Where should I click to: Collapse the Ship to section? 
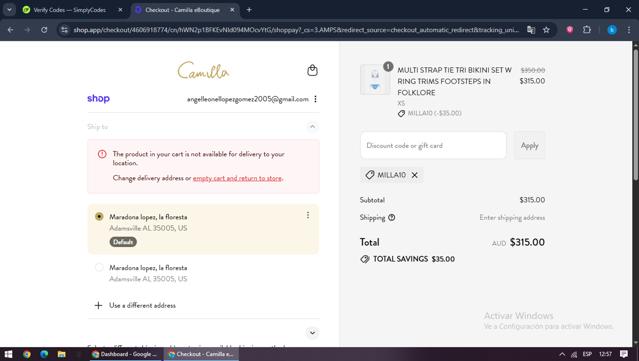coord(312,127)
